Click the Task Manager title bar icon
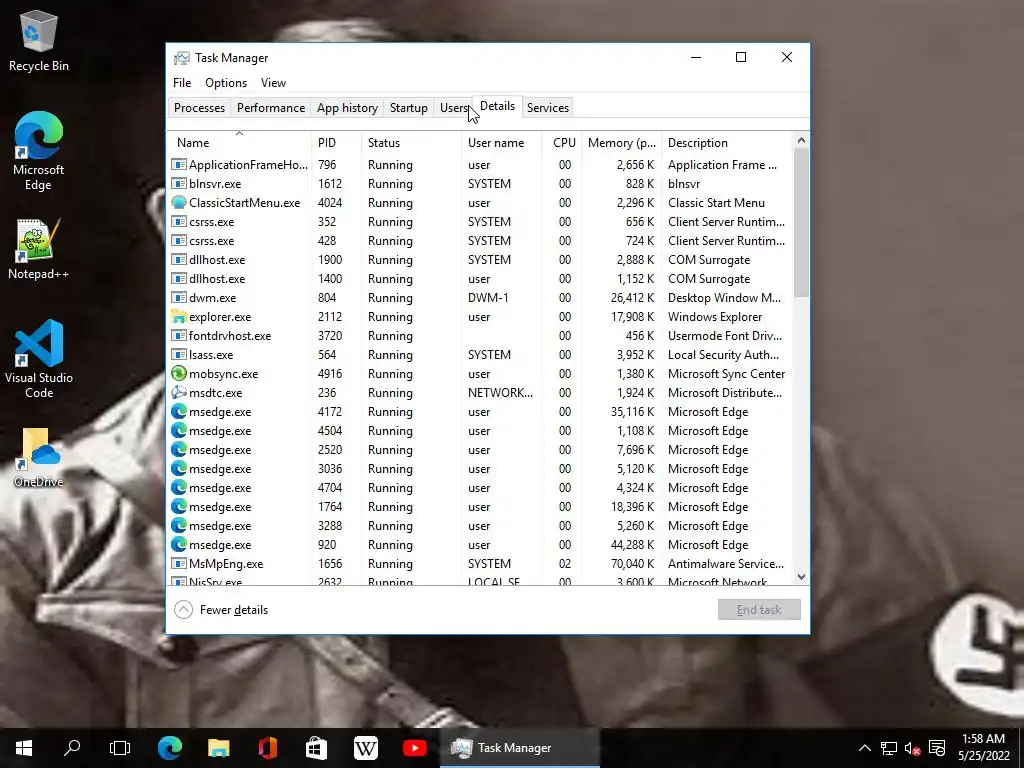The height and width of the screenshot is (768, 1024). click(x=182, y=58)
